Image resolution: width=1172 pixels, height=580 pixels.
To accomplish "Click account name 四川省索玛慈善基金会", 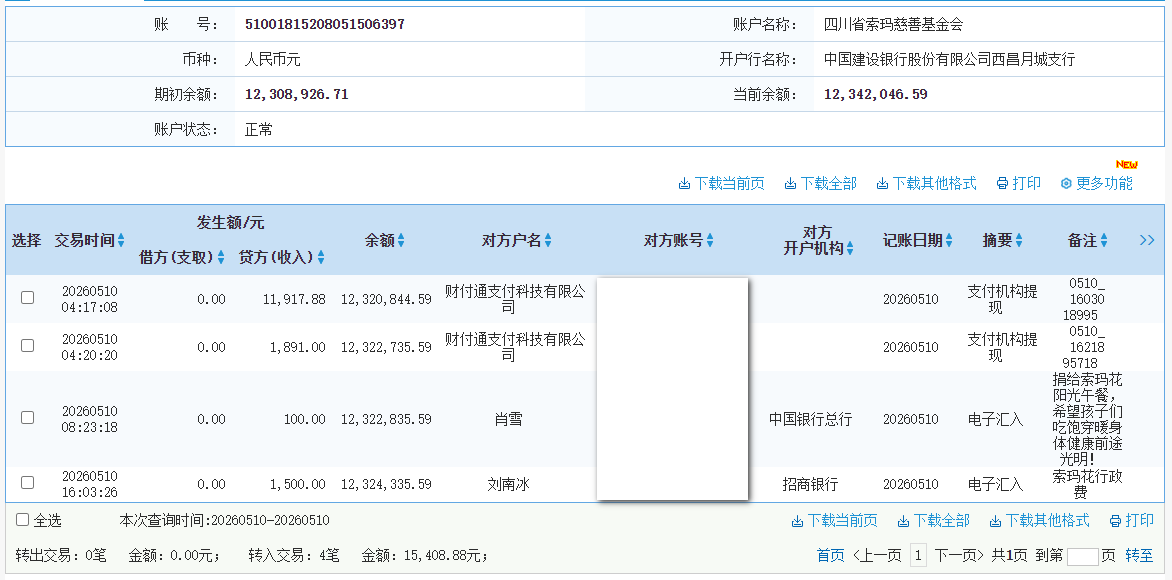I will tap(894, 25).
